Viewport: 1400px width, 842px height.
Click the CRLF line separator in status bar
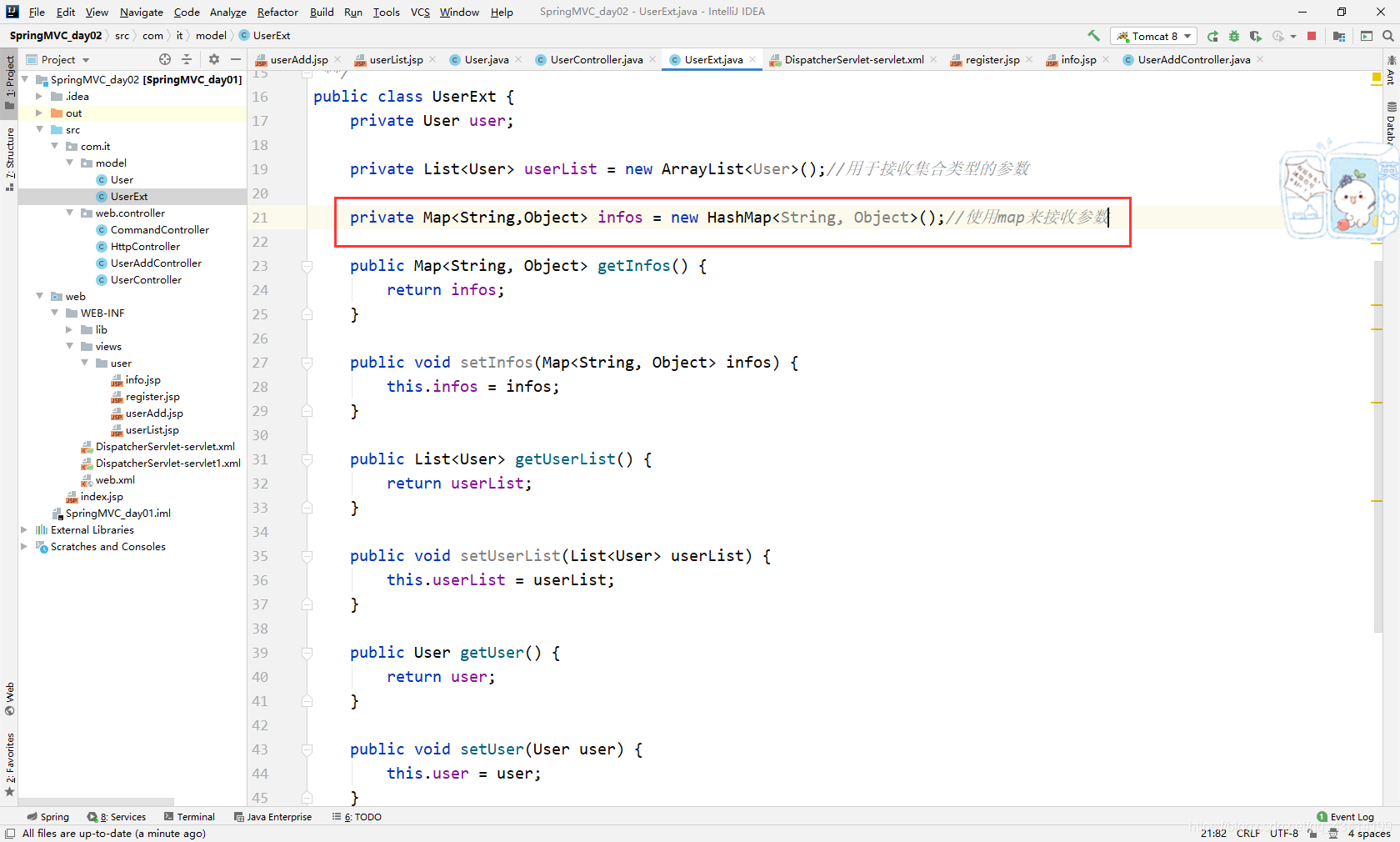tap(1248, 834)
